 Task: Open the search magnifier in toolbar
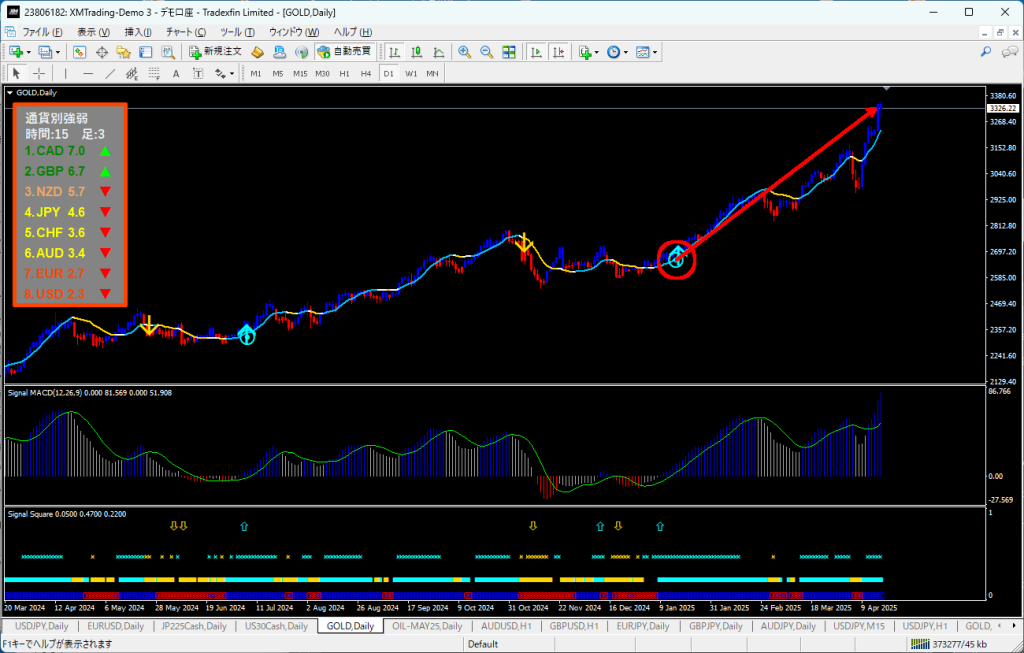pos(986,52)
